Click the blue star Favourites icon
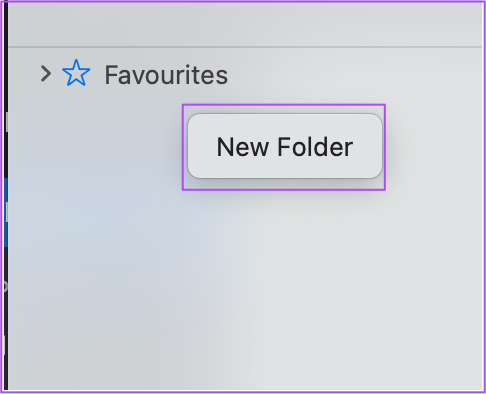The height and width of the screenshot is (394, 486). pyautogui.click(x=76, y=73)
